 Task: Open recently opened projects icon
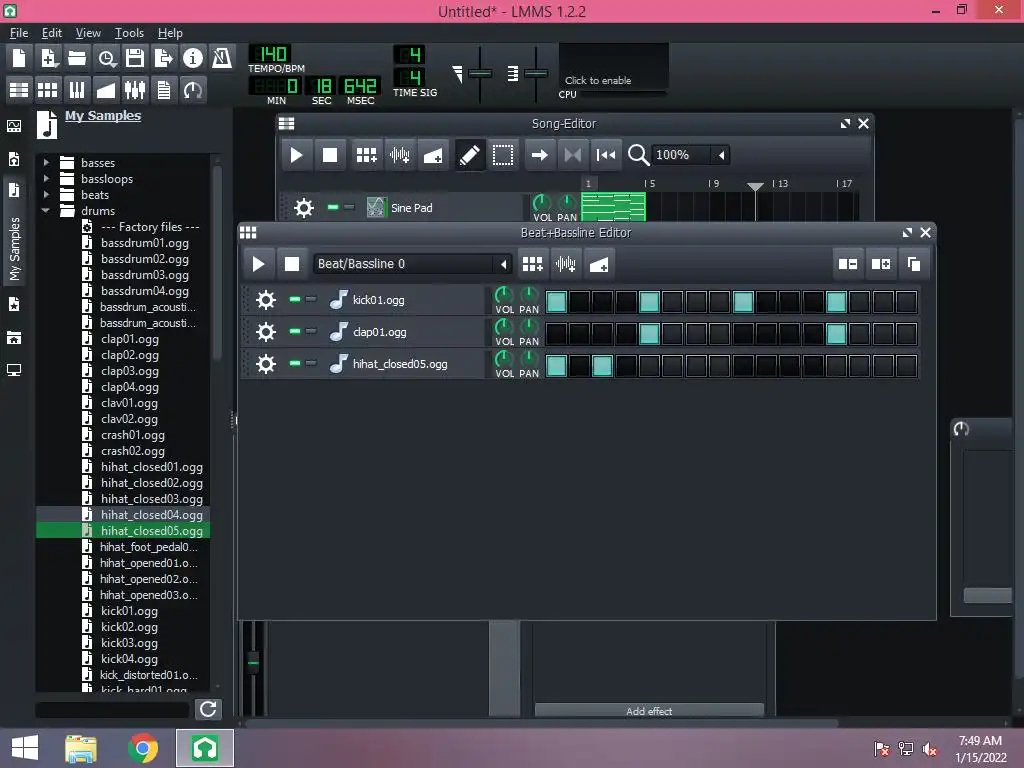[x=106, y=58]
